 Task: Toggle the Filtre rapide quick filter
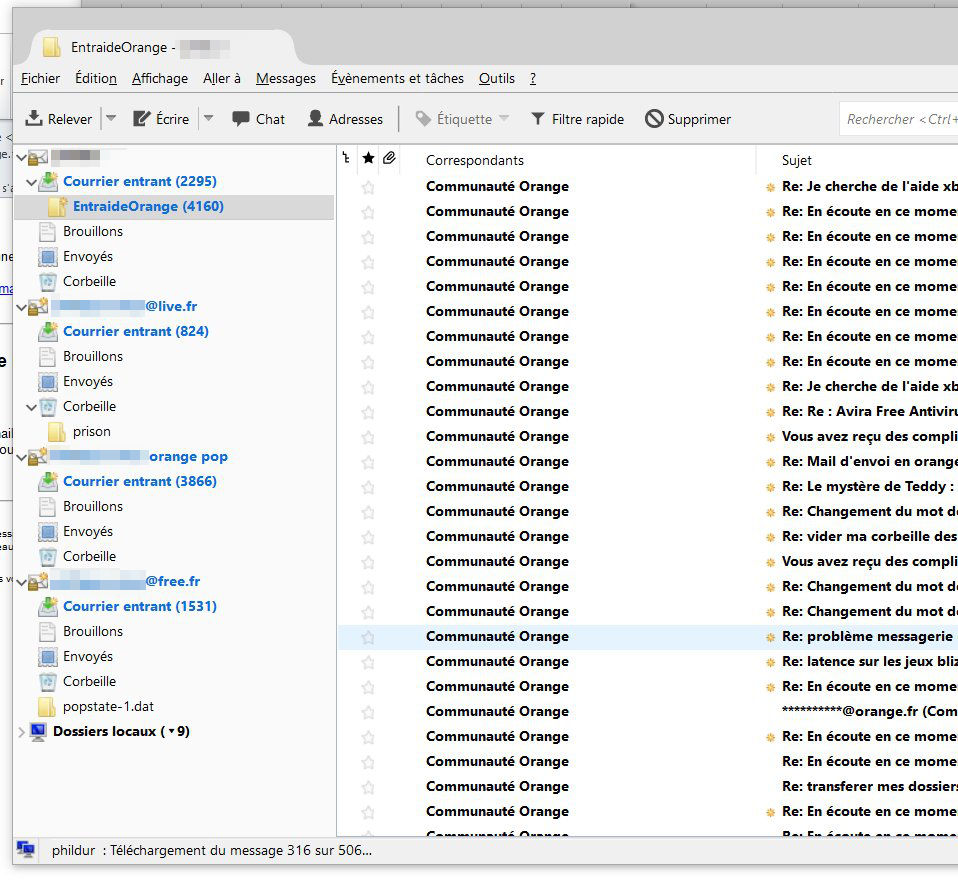577,119
